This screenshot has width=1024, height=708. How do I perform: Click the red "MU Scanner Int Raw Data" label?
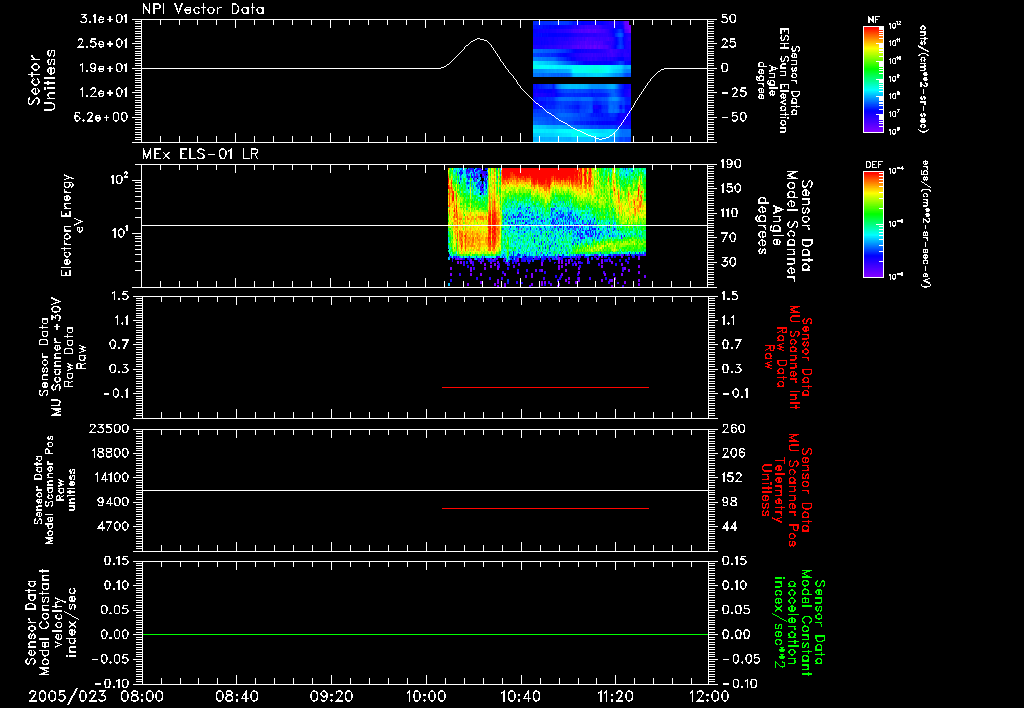788,357
